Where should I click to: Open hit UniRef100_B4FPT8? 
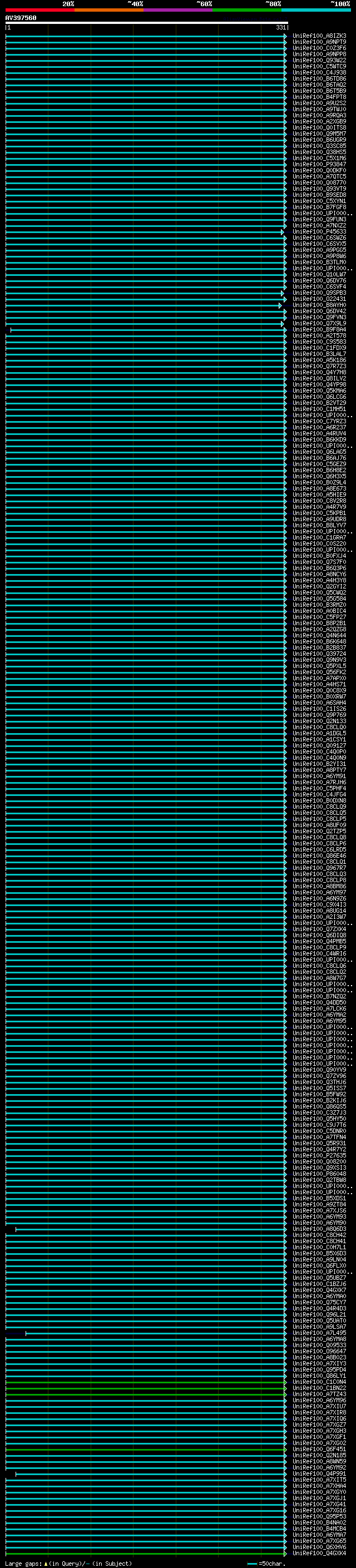[x=319, y=97]
